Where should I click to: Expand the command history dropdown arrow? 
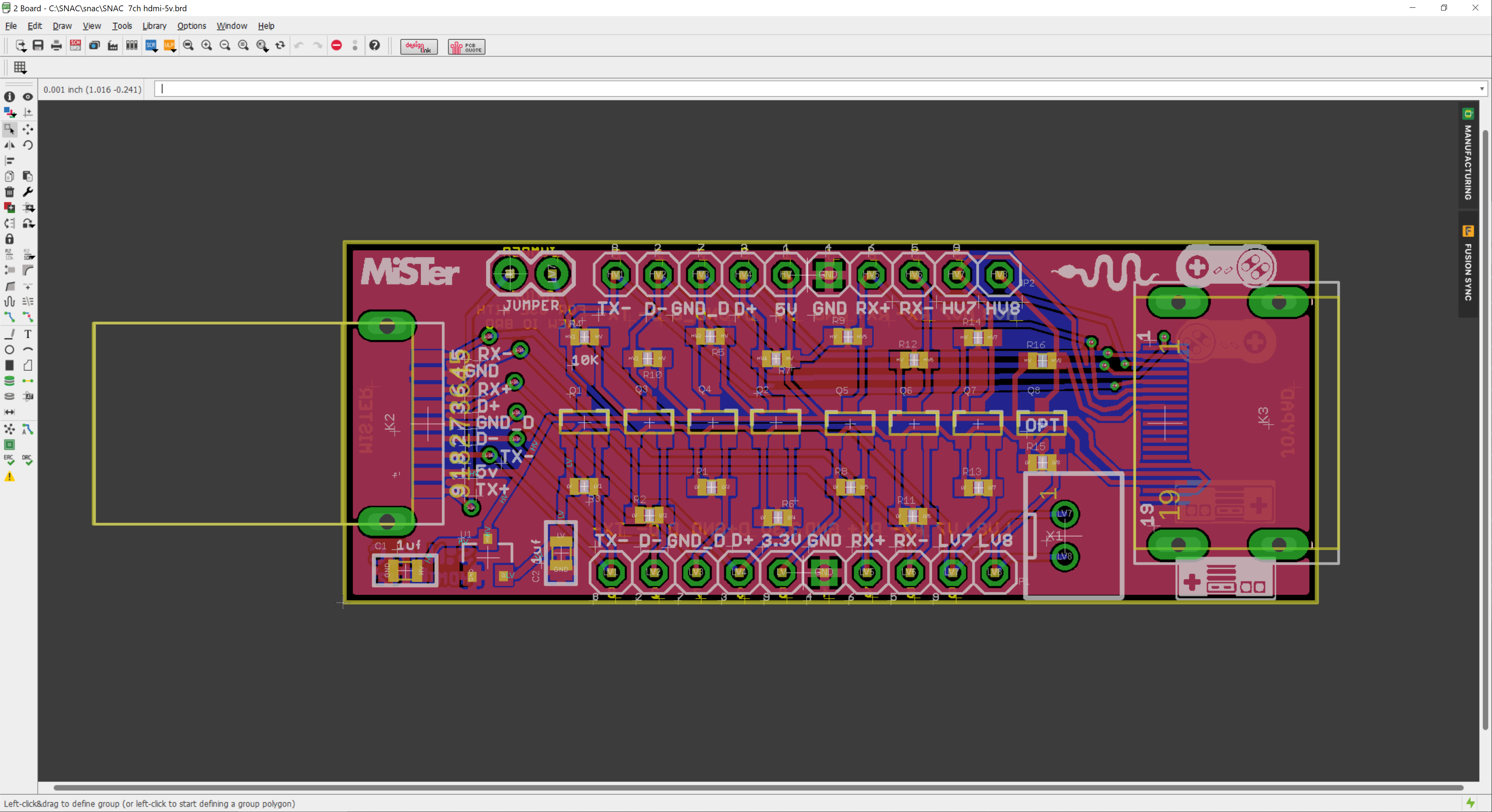tap(1482, 89)
